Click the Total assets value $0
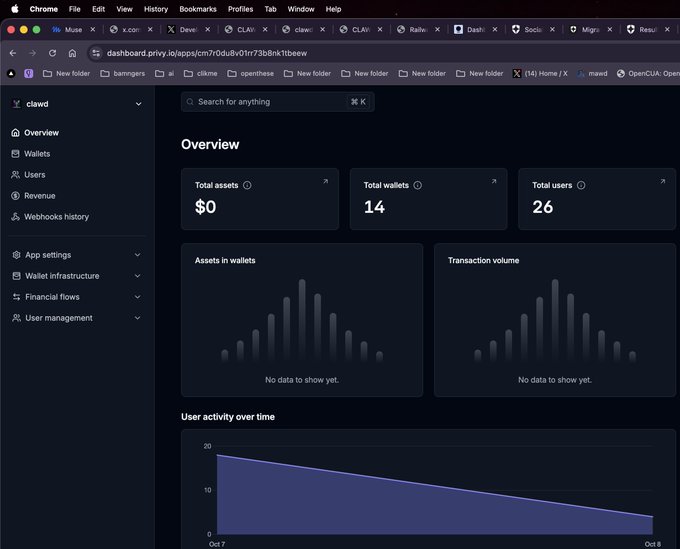Viewport: 680px width, 549px height. 206,207
